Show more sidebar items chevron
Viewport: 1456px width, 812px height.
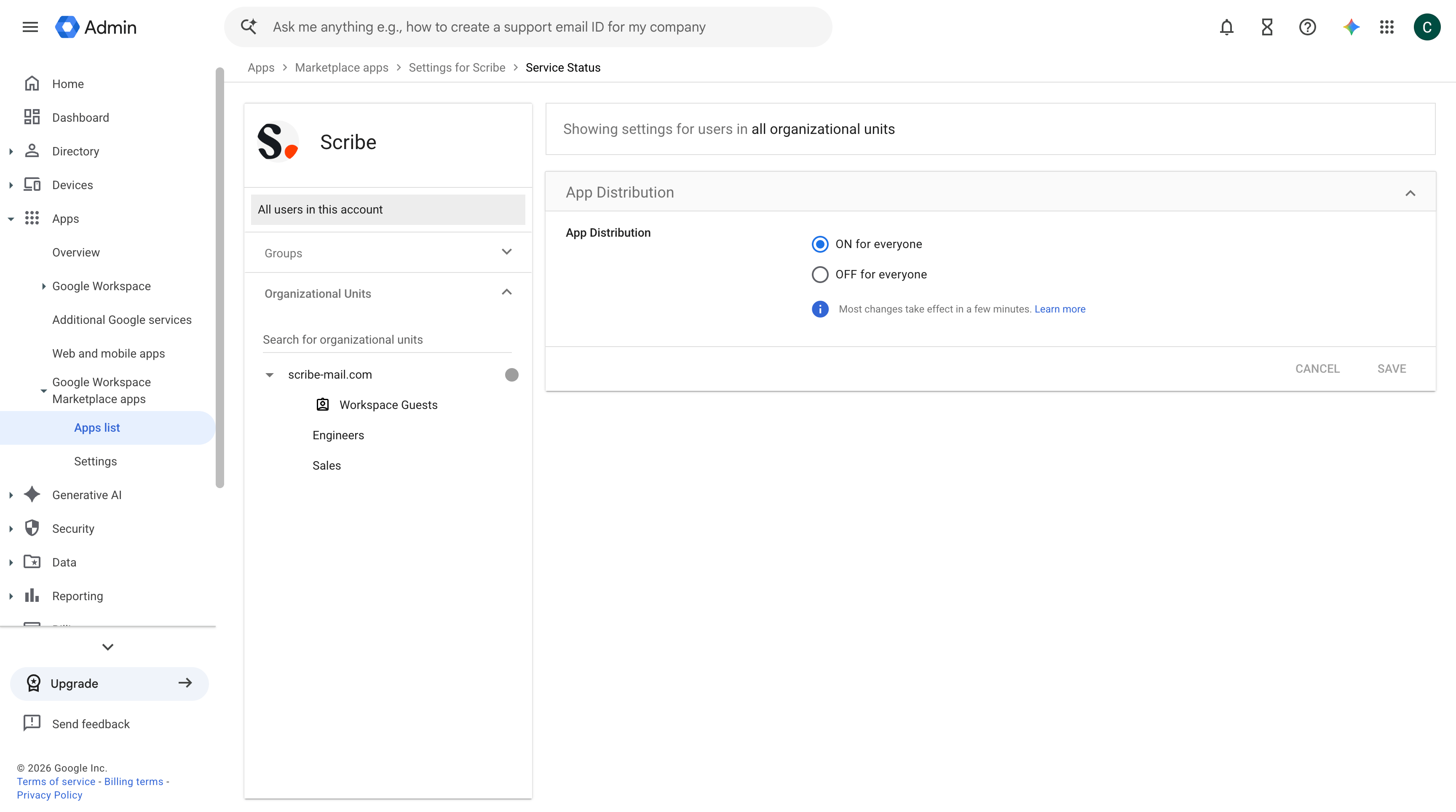tap(108, 647)
